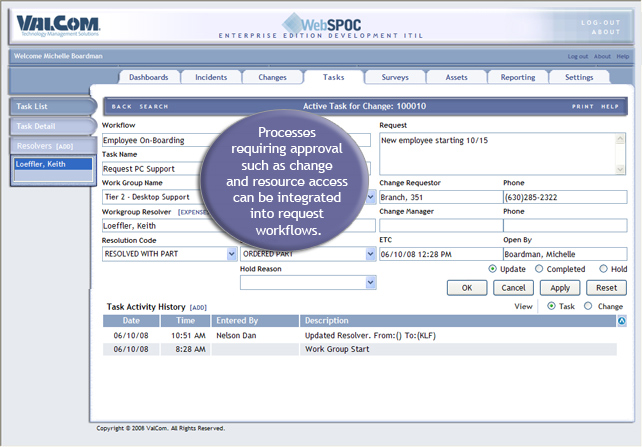Click the Change Requestor Phone field
The width and height of the screenshot is (642, 447).
565,197
